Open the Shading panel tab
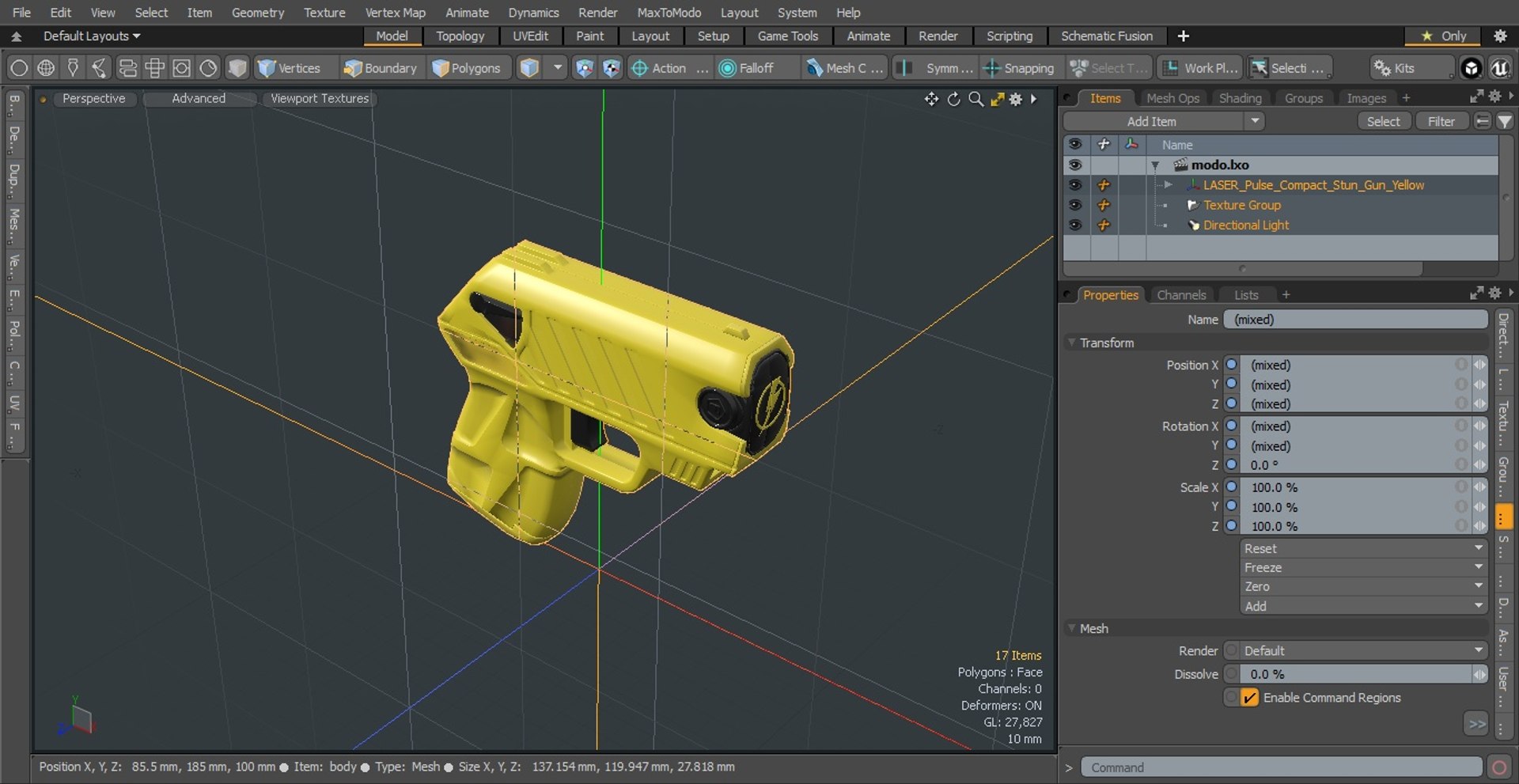Image resolution: width=1519 pixels, height=784 pixels. [1240, 98]
